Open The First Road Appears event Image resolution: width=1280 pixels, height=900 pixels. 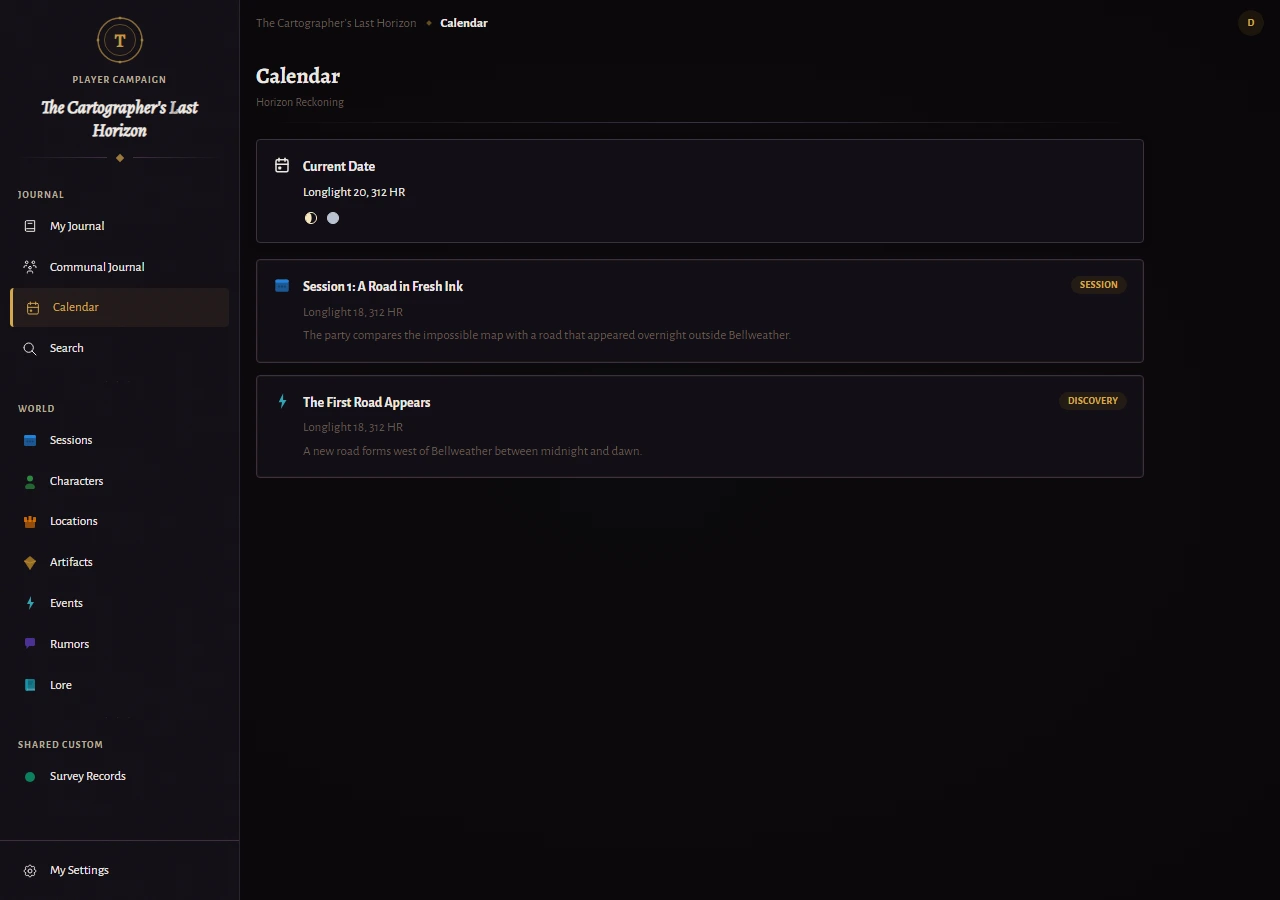[700, 427]
